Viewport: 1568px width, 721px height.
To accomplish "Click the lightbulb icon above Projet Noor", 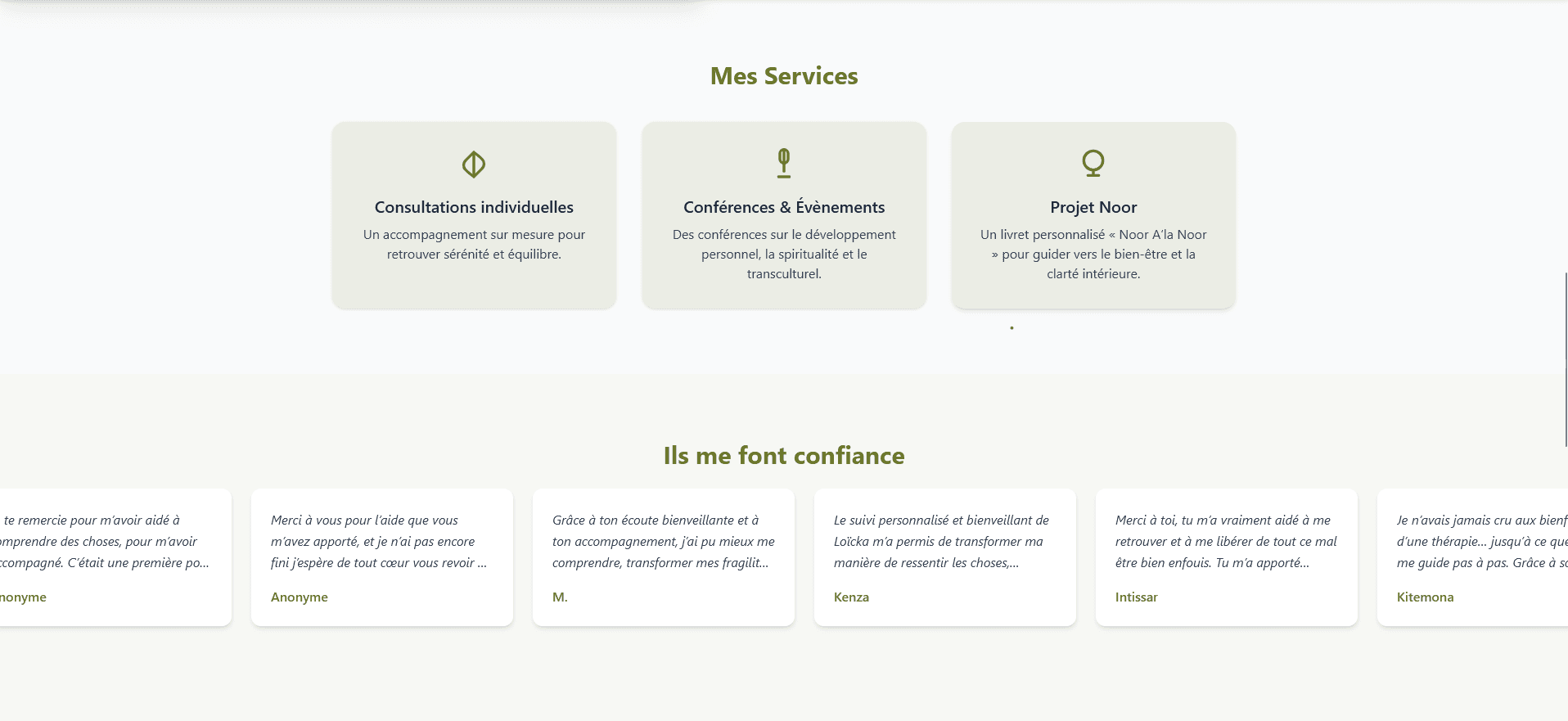I will point(1093,163).
